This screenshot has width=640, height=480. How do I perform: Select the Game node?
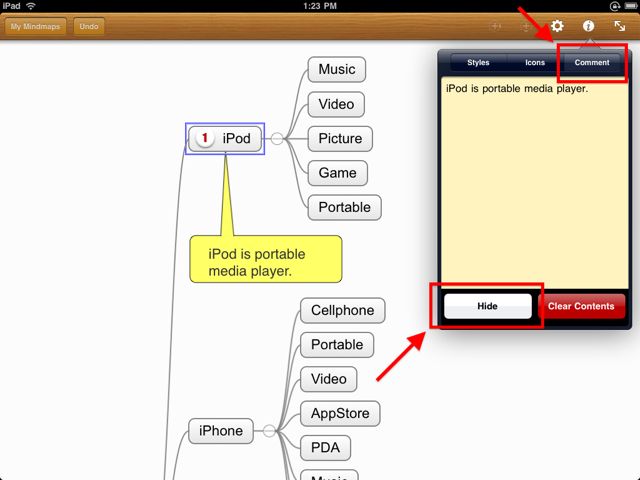[338, 173]
